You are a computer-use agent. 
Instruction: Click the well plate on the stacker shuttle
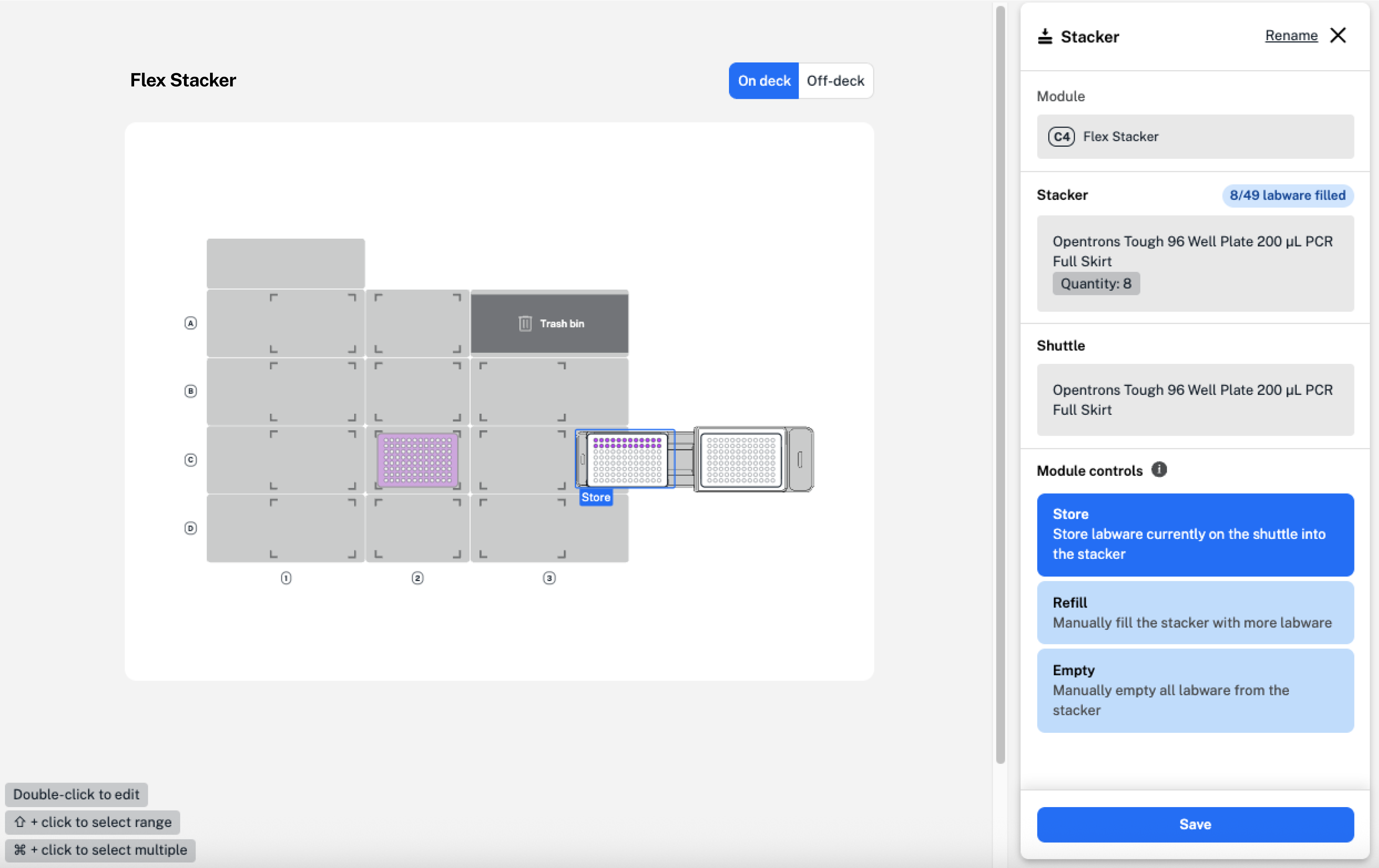[x=627, y=460]
